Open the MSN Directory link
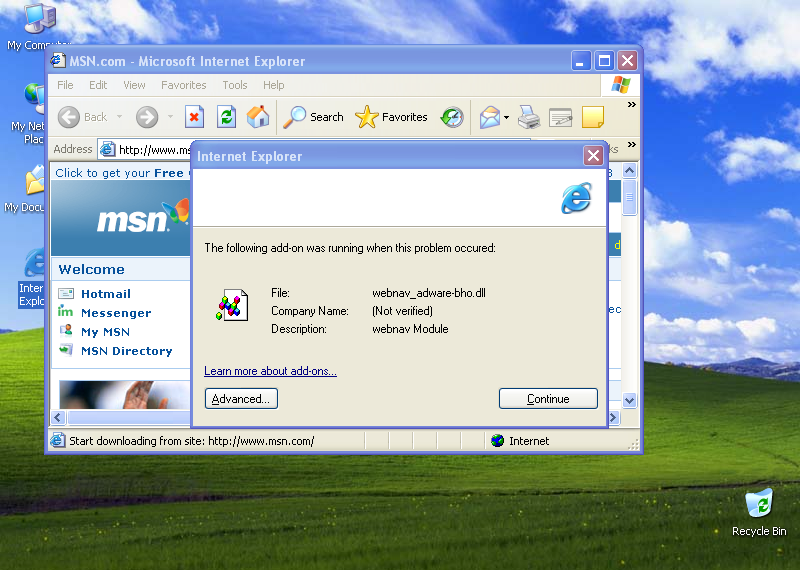 coord(127,351)
